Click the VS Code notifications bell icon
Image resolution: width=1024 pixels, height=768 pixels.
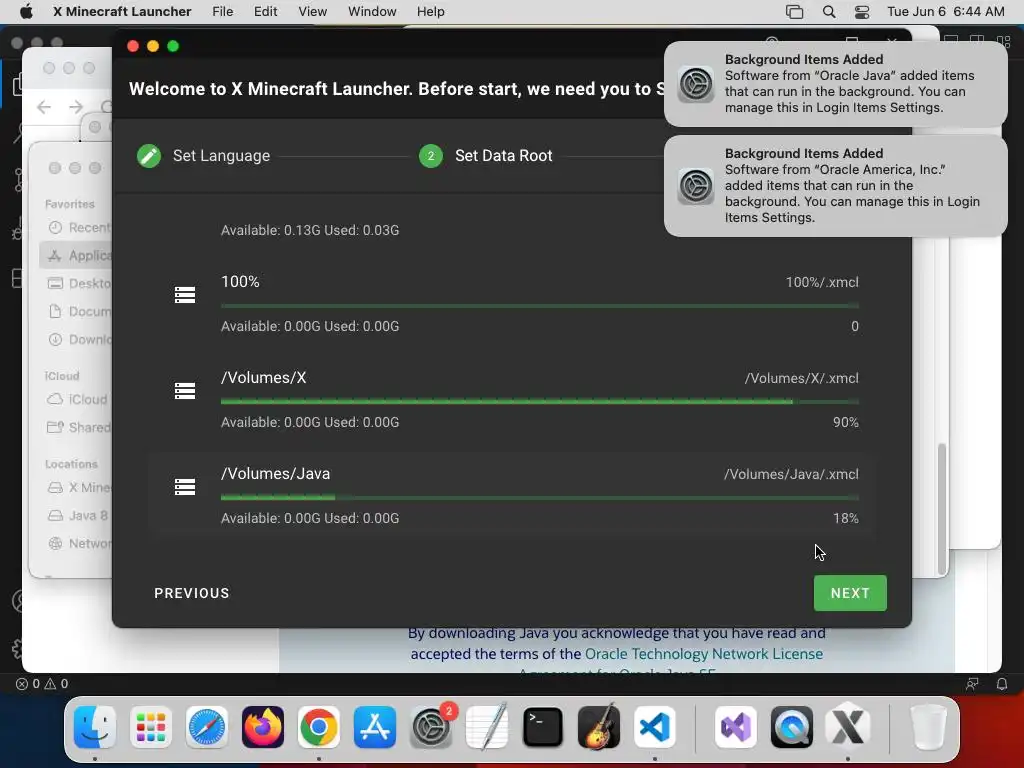[1001, 684]
